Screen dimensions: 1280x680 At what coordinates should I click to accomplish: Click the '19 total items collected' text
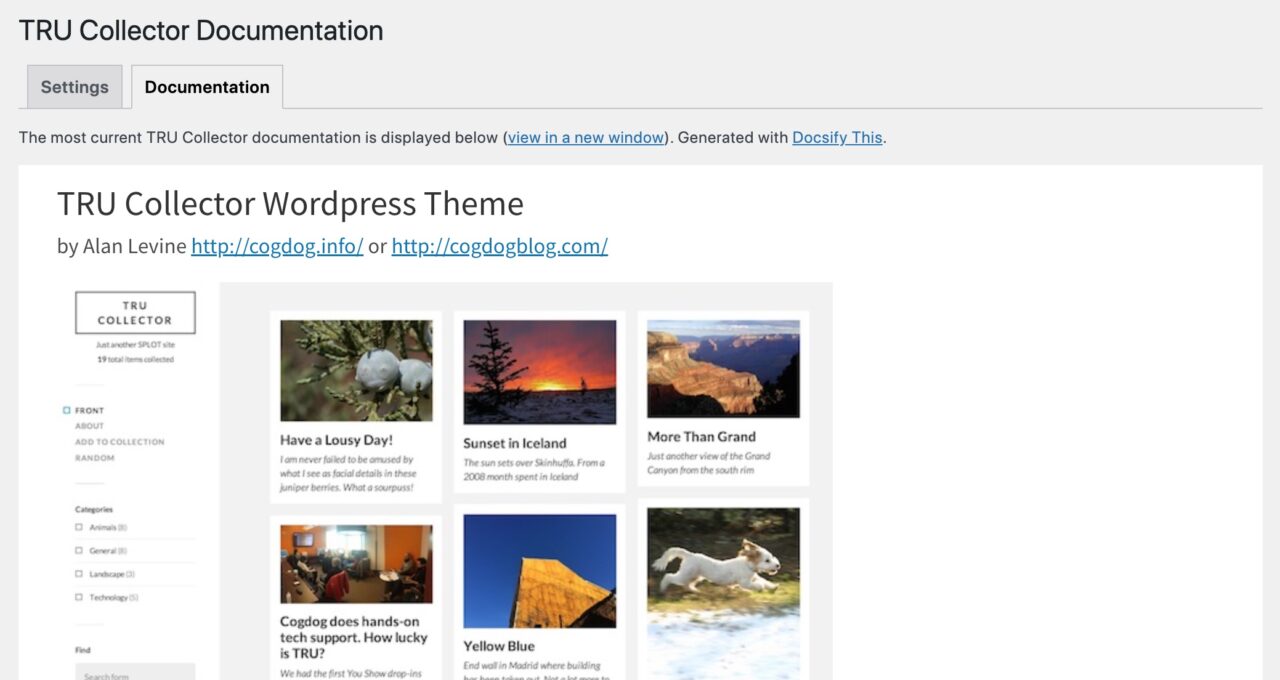[135, 359]
